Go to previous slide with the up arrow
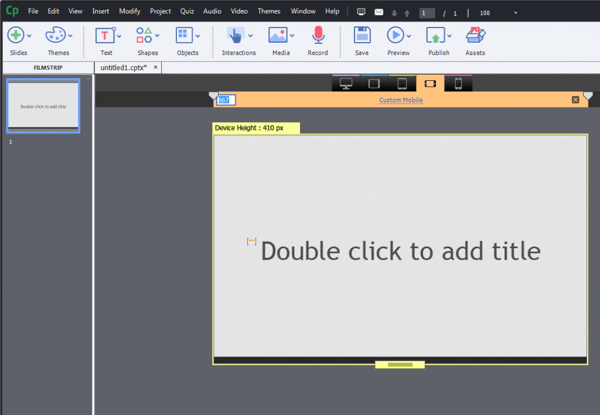 click(x=407, y=13)
